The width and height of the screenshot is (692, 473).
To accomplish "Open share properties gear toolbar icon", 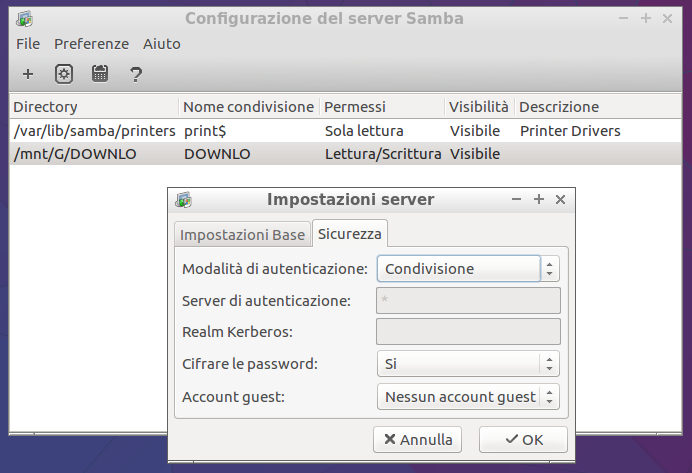I will click(x=64, y=74).
